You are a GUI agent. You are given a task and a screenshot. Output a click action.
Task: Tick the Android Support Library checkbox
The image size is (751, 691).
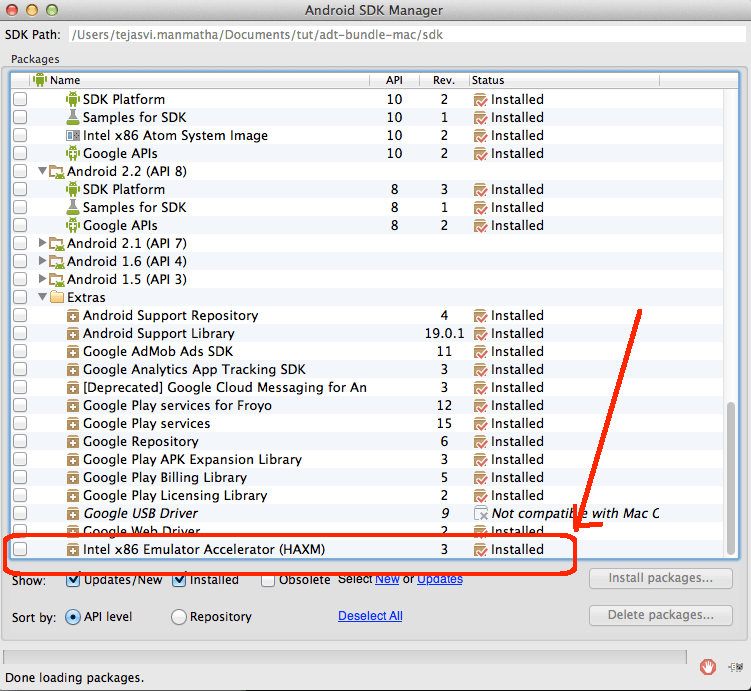click(20, 333)
